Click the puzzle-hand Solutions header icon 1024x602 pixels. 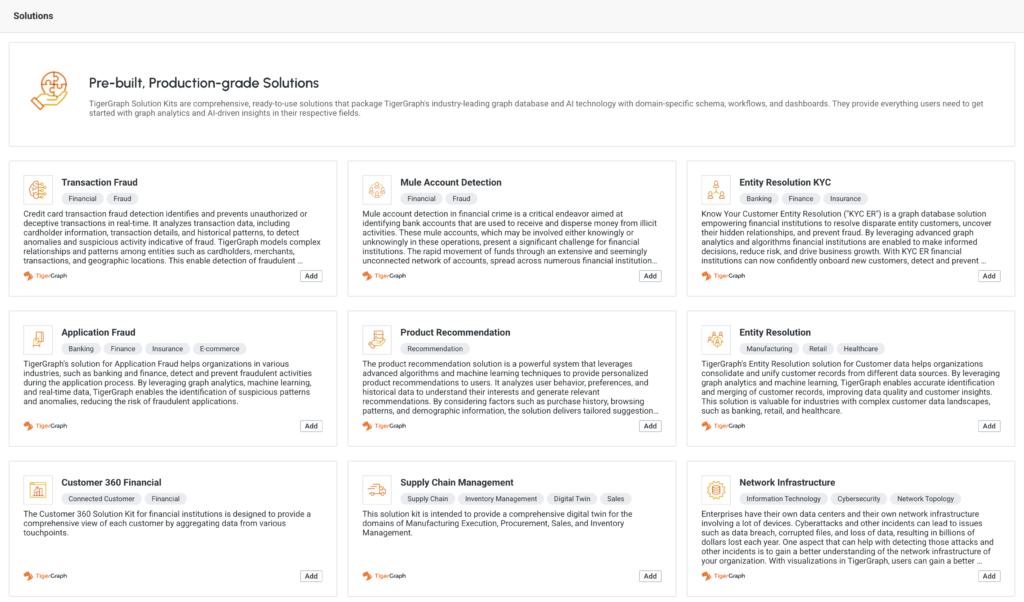pyautogui.click(x=50, y=91)
